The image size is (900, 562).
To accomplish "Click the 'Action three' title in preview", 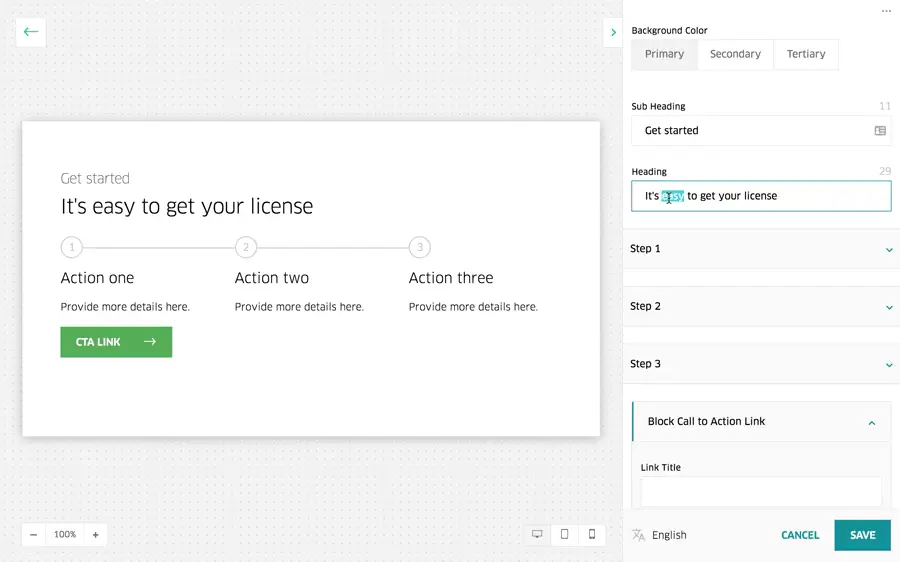I will click(451, 278).
